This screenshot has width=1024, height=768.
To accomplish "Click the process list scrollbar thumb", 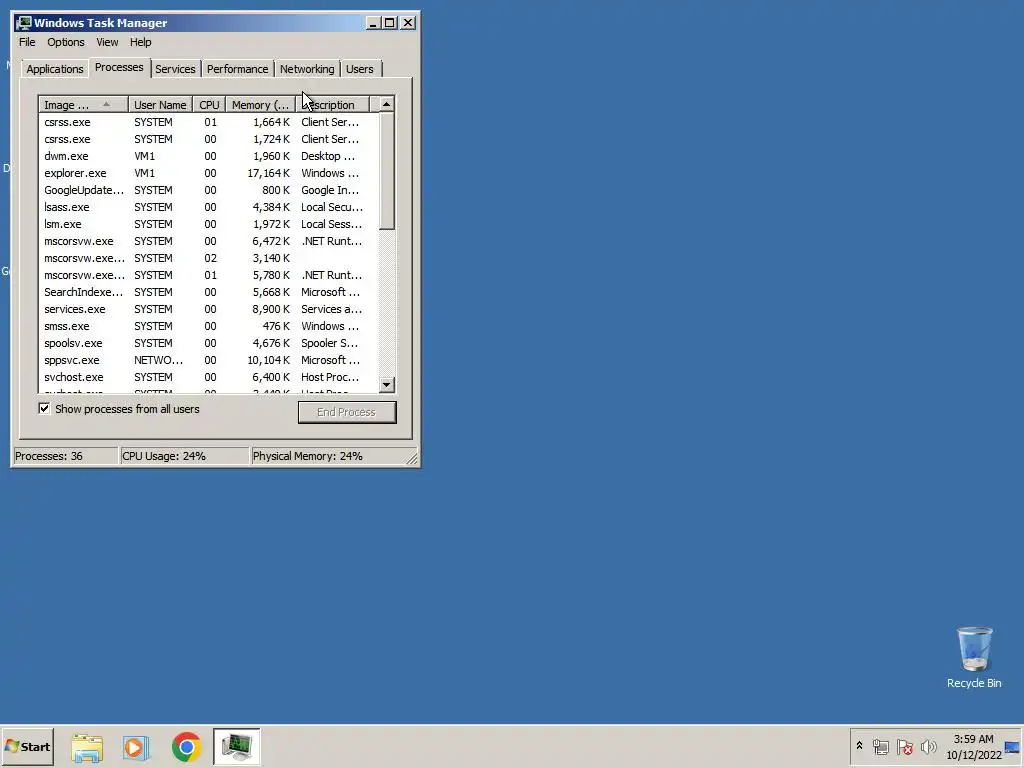I will 387,171.
